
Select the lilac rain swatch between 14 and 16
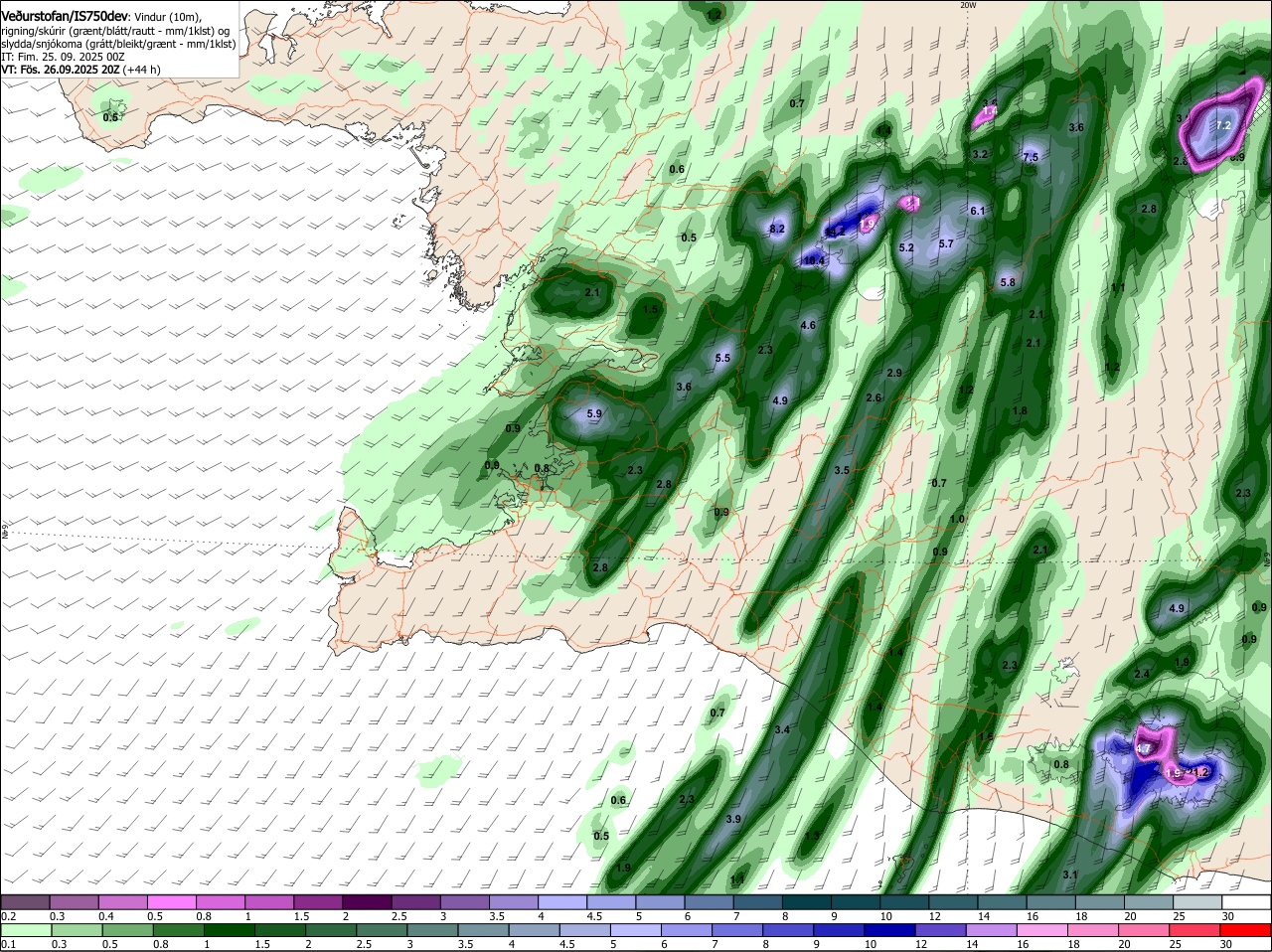coord(991,930)
